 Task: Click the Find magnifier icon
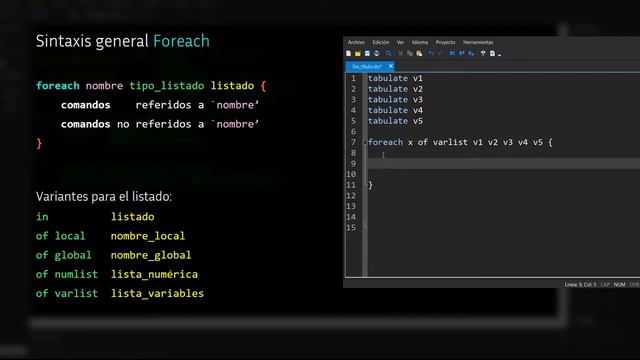[x=389, y=53]
